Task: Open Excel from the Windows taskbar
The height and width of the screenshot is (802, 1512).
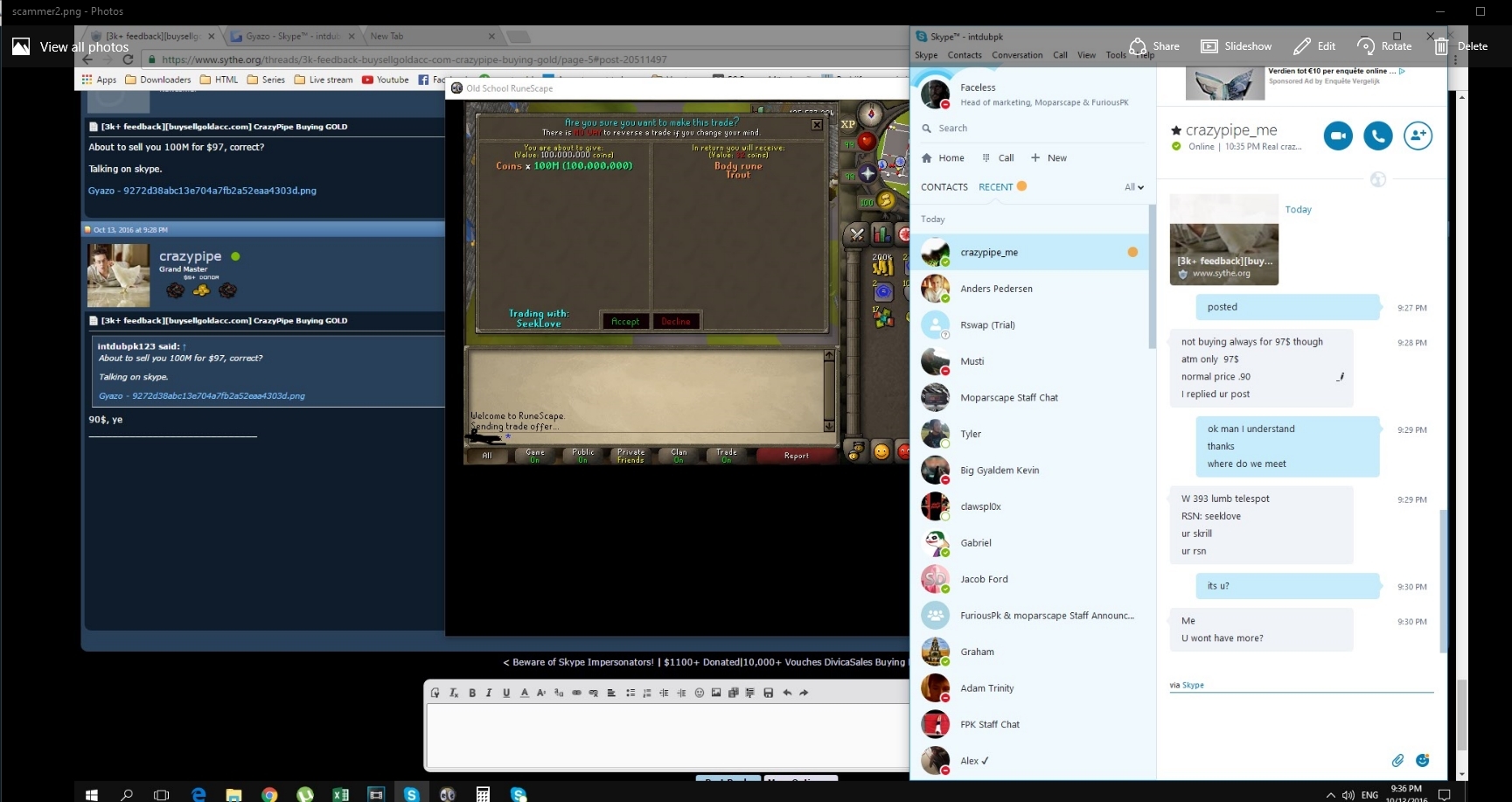Action: 340,794
